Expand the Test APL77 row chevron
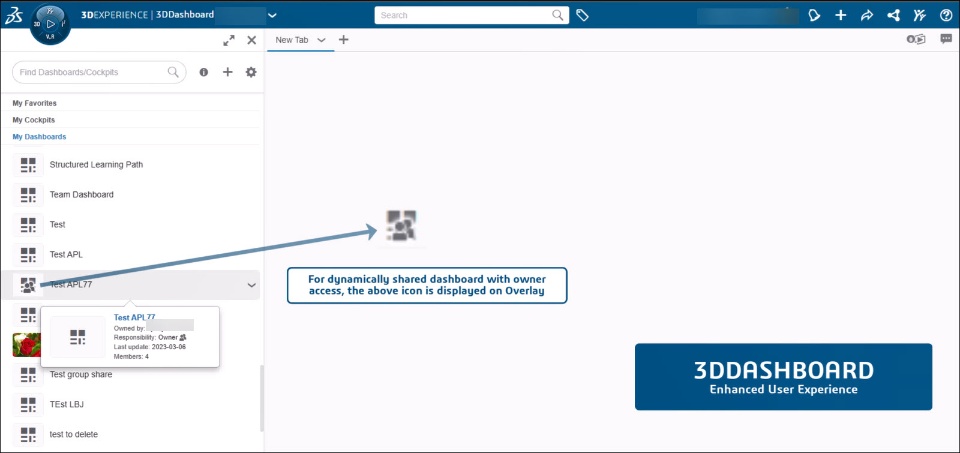Image resolution: width=960 pixels, height=453 pixels. click(251, 285)
